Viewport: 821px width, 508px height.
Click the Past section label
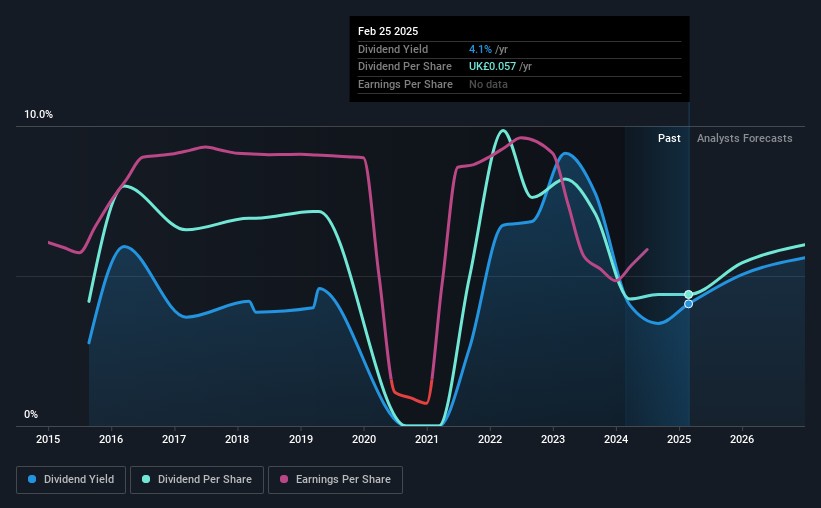coord(669,138)
